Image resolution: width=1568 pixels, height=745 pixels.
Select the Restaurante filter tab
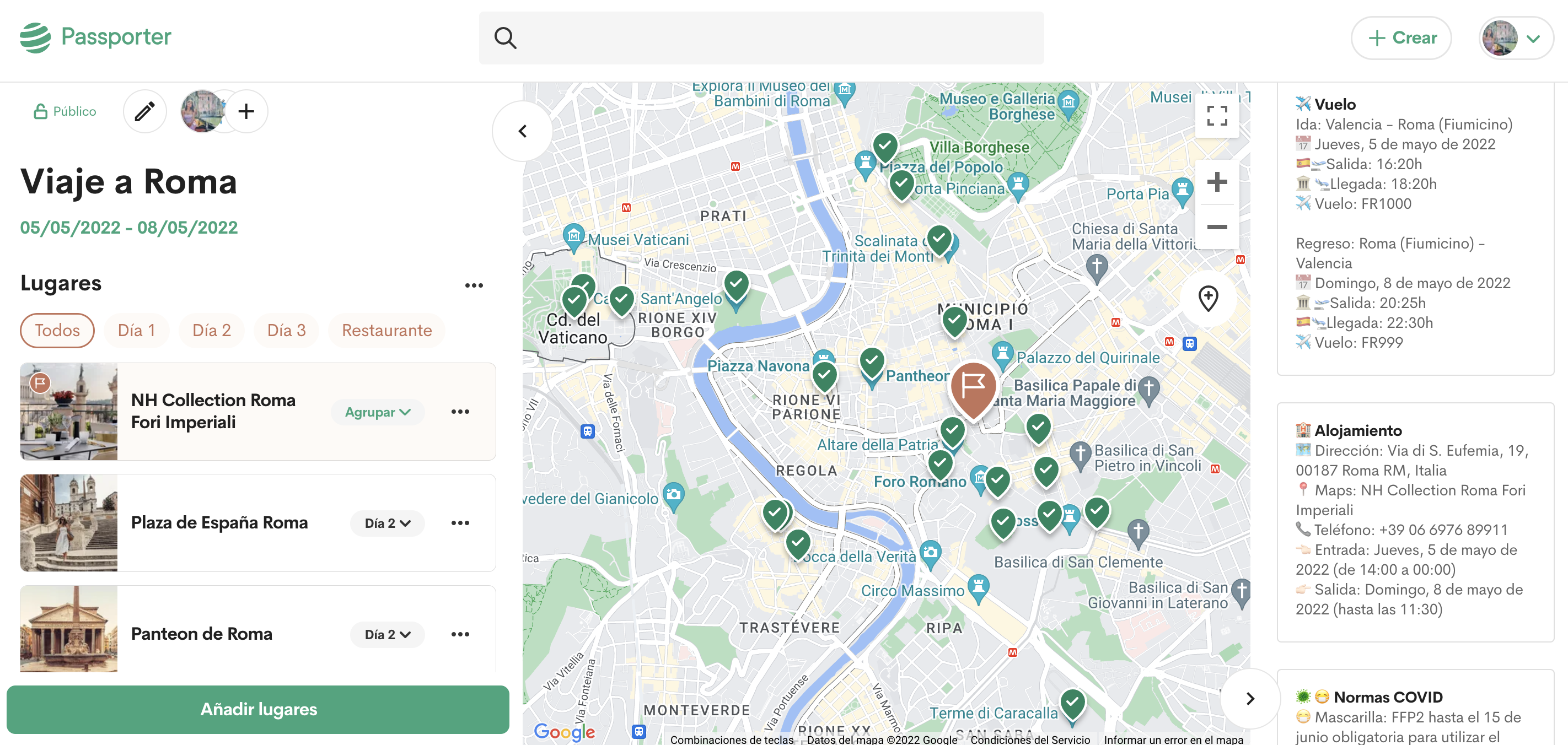click(386, 330)
